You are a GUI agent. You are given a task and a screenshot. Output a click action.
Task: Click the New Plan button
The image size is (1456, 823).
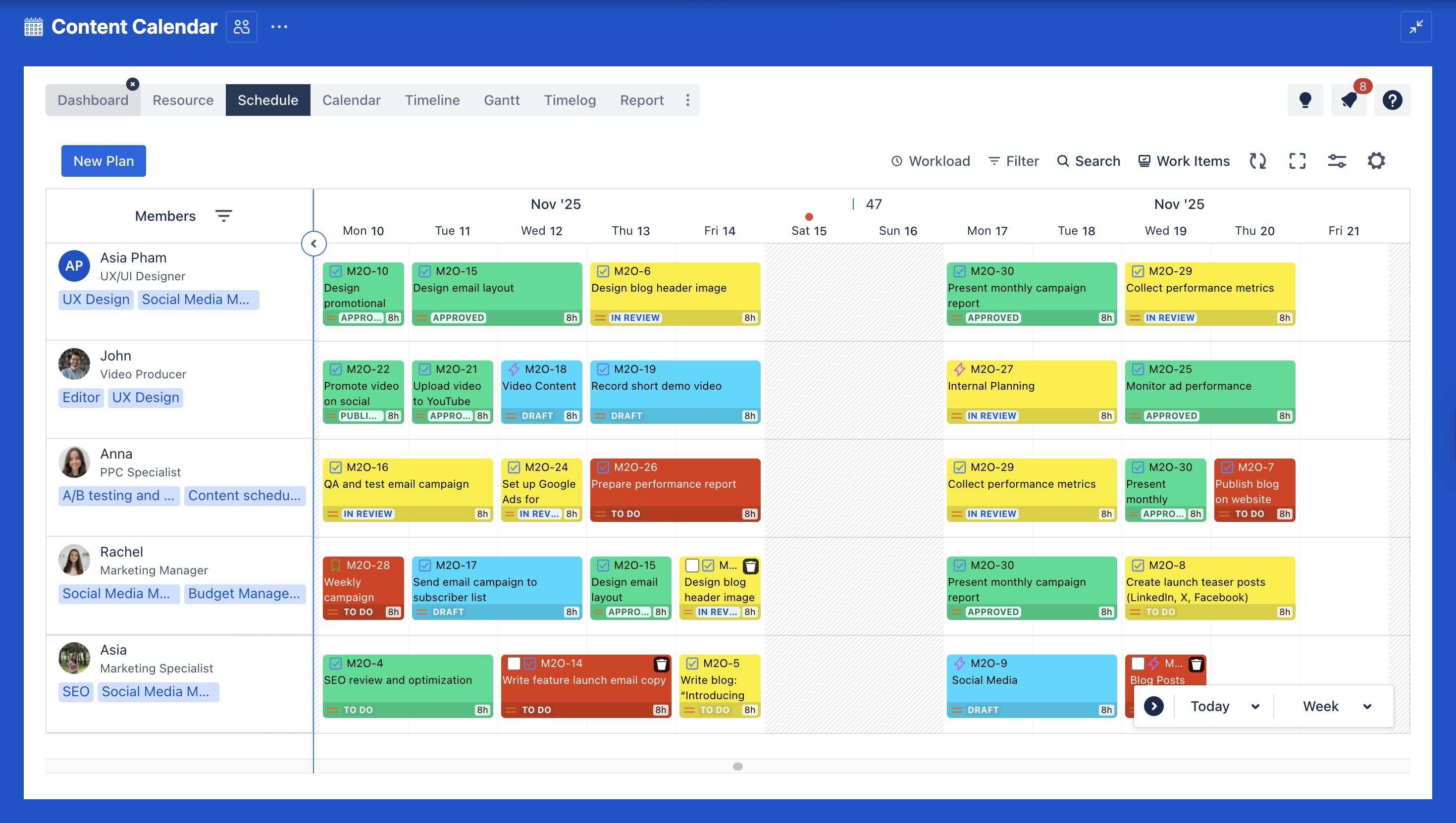[x=104, y=161]
